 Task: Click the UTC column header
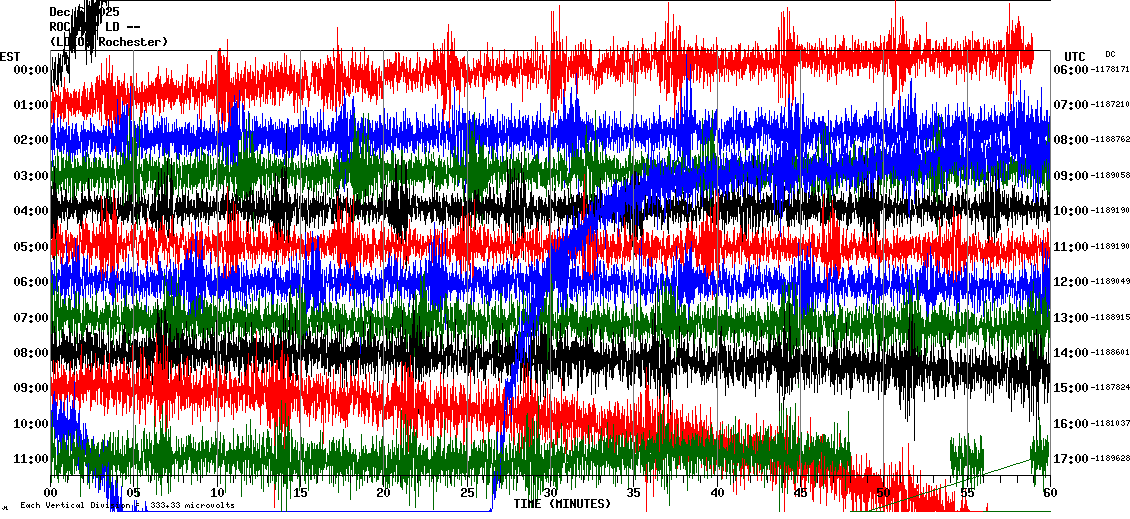[1074, 56]
